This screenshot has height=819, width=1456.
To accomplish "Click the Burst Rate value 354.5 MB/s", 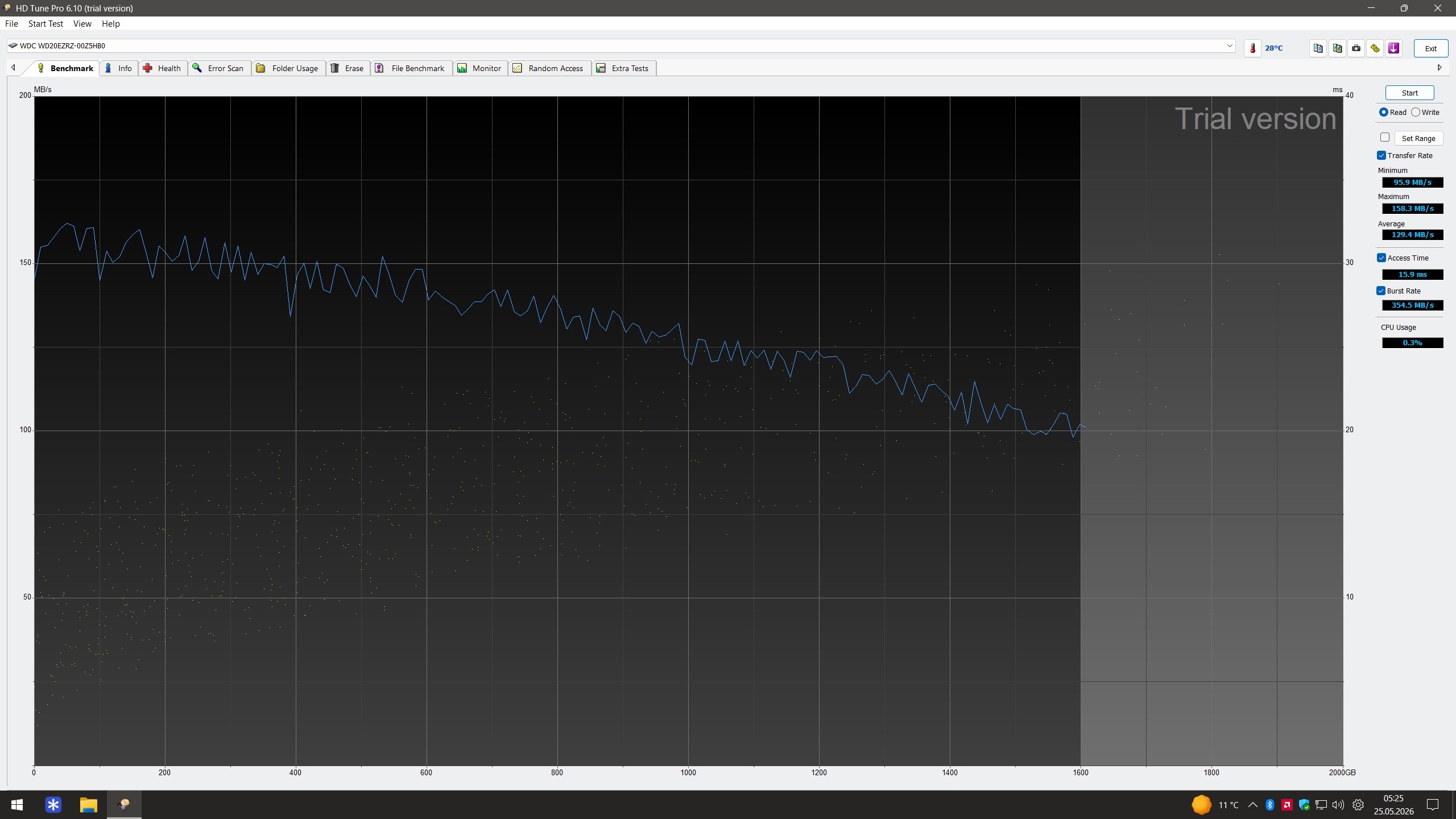I will click(x=1412, y=305).
